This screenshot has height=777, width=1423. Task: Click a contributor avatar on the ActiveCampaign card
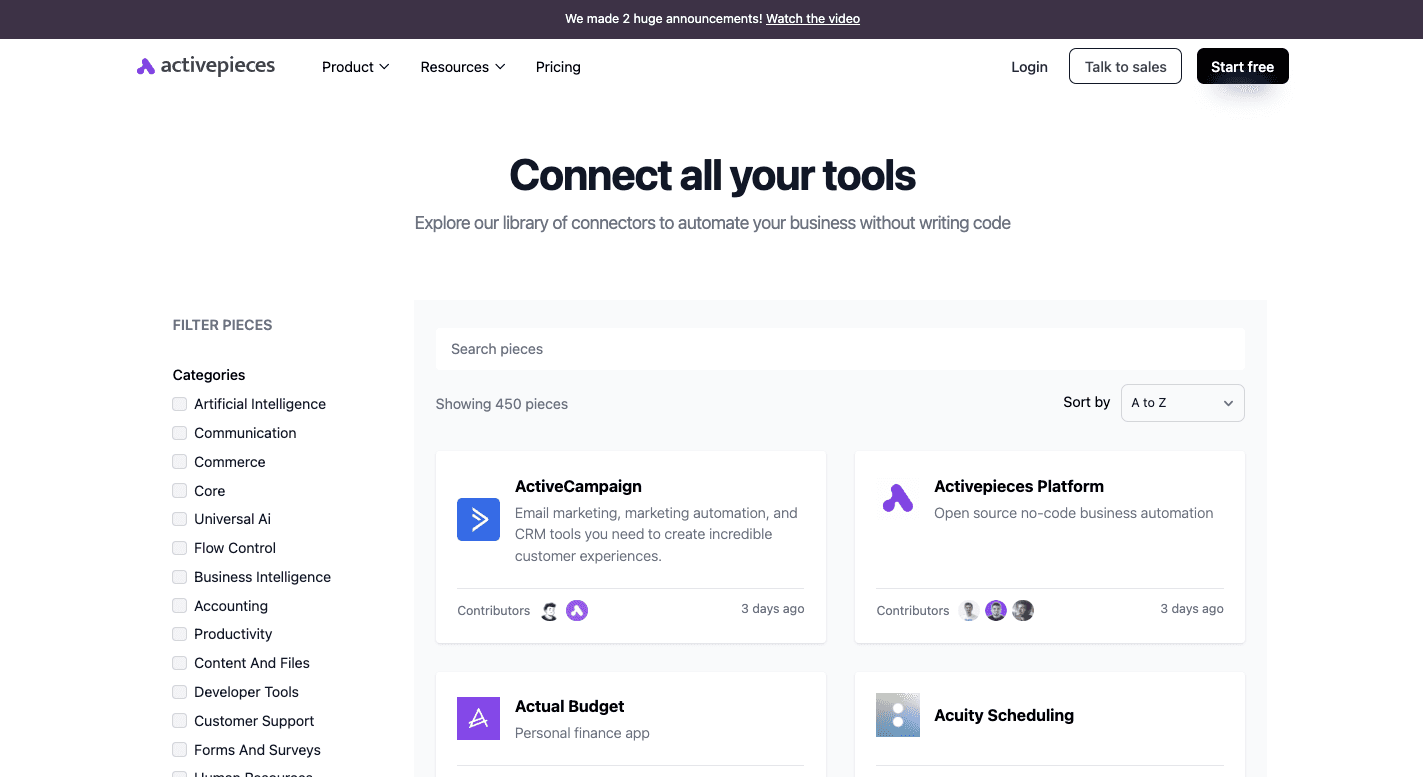coord(549,611)
